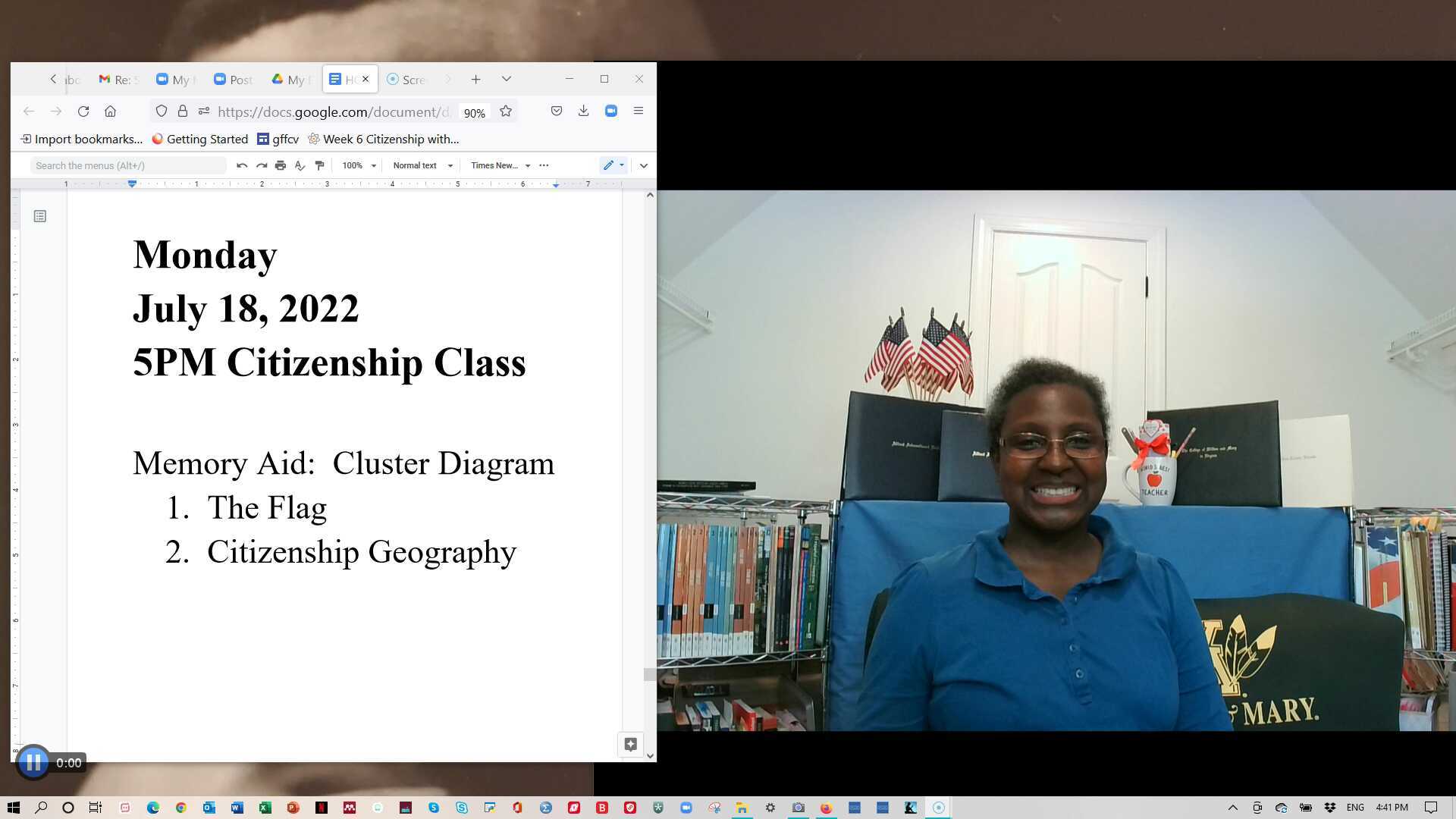The height and width of the screenshot is (819, 1456).
Task: Open the Week 6 Citizenship bookmark
Action: [x=383, y=139]
